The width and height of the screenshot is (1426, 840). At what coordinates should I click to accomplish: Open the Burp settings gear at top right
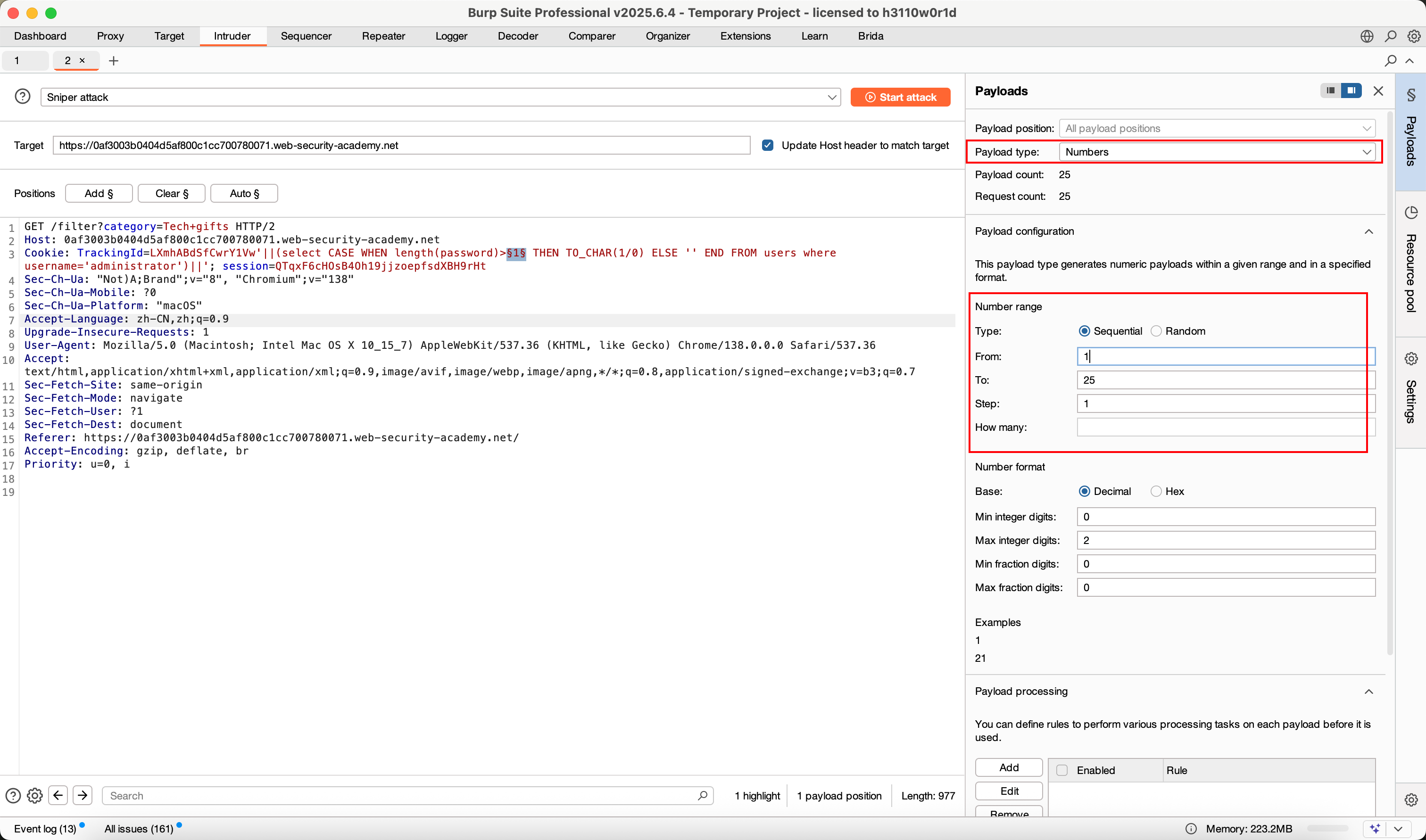pyautogui.click(x=1414, y=36)
